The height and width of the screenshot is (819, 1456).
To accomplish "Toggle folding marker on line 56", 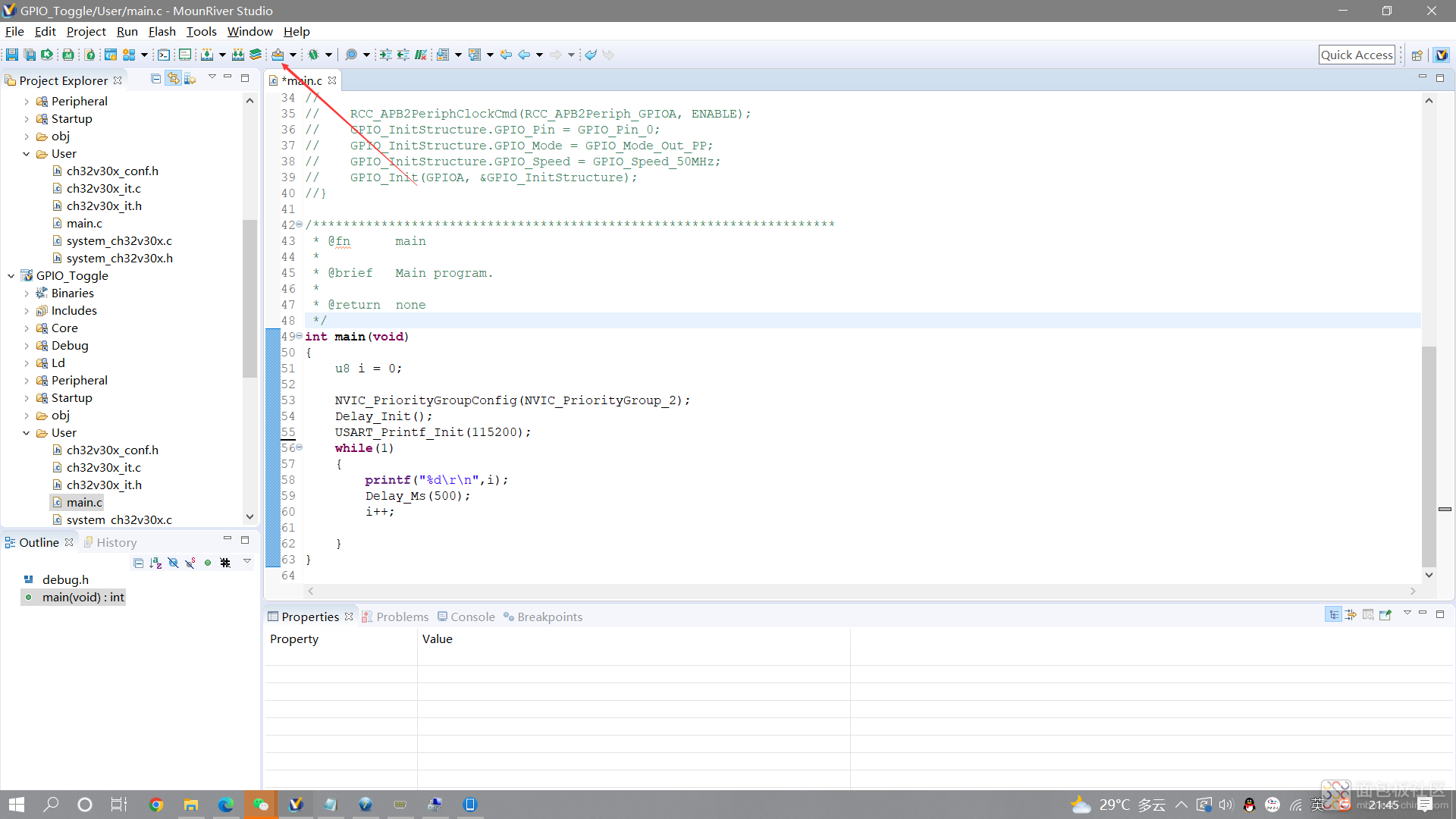I will click(299, 447).
